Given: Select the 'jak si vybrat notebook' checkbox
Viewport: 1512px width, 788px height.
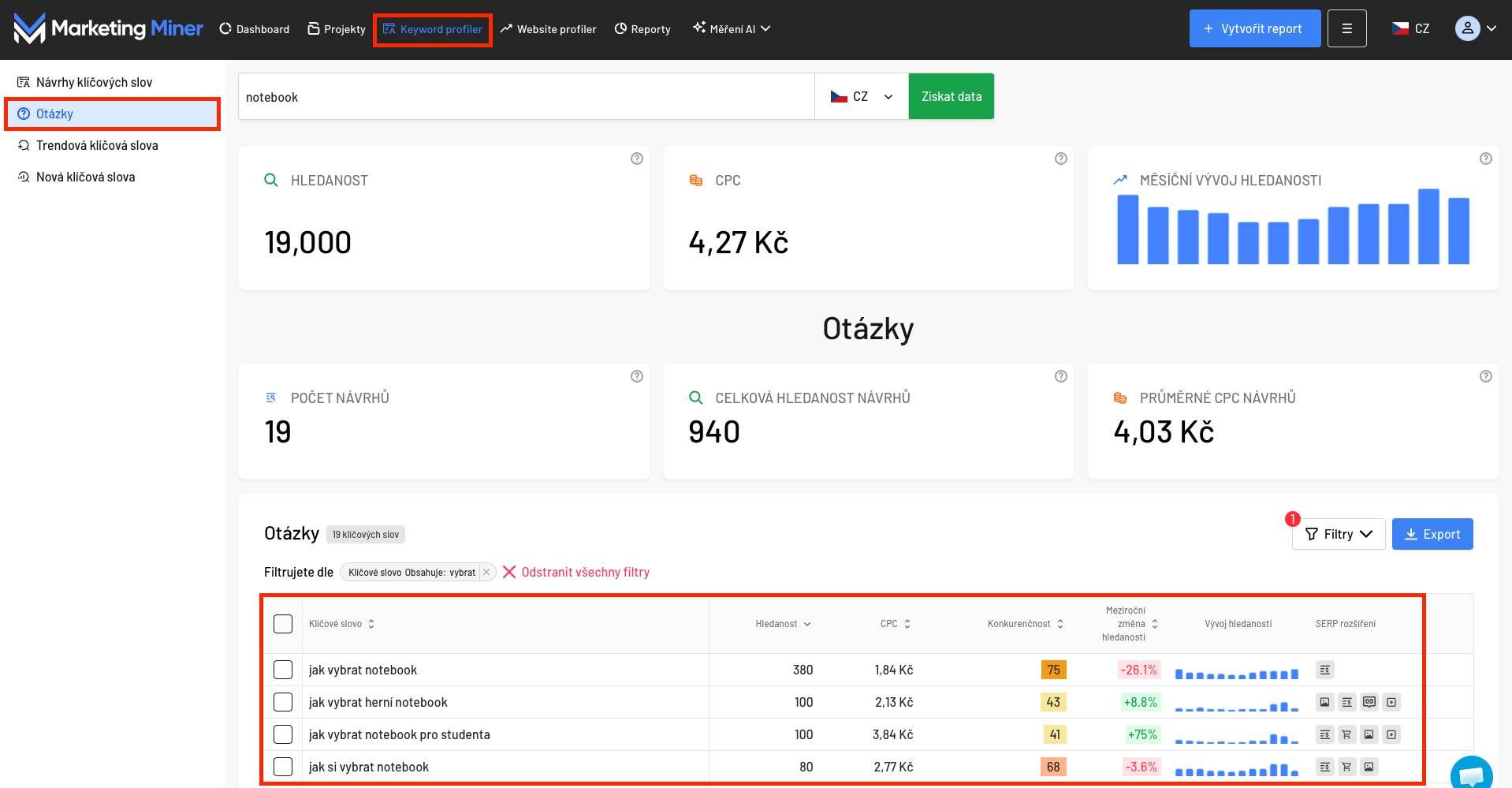Looking at the screenshot, I should click(283, 767).
